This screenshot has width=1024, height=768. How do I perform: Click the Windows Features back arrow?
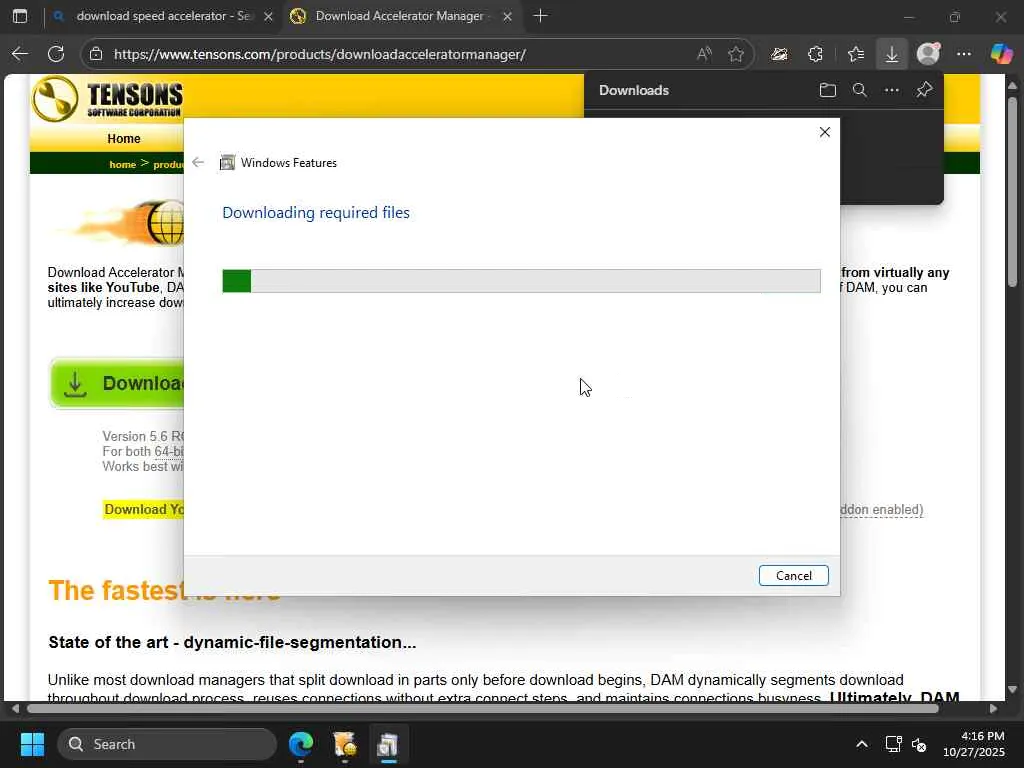point(198,163)
